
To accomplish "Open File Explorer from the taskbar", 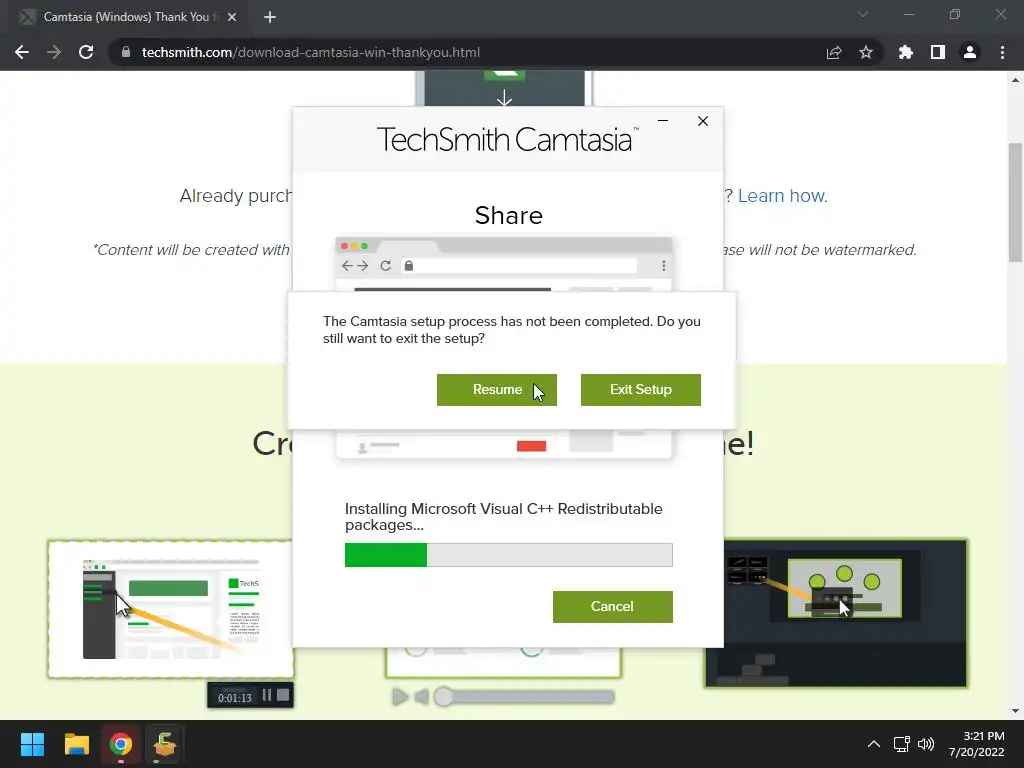I will coord(76,744).
